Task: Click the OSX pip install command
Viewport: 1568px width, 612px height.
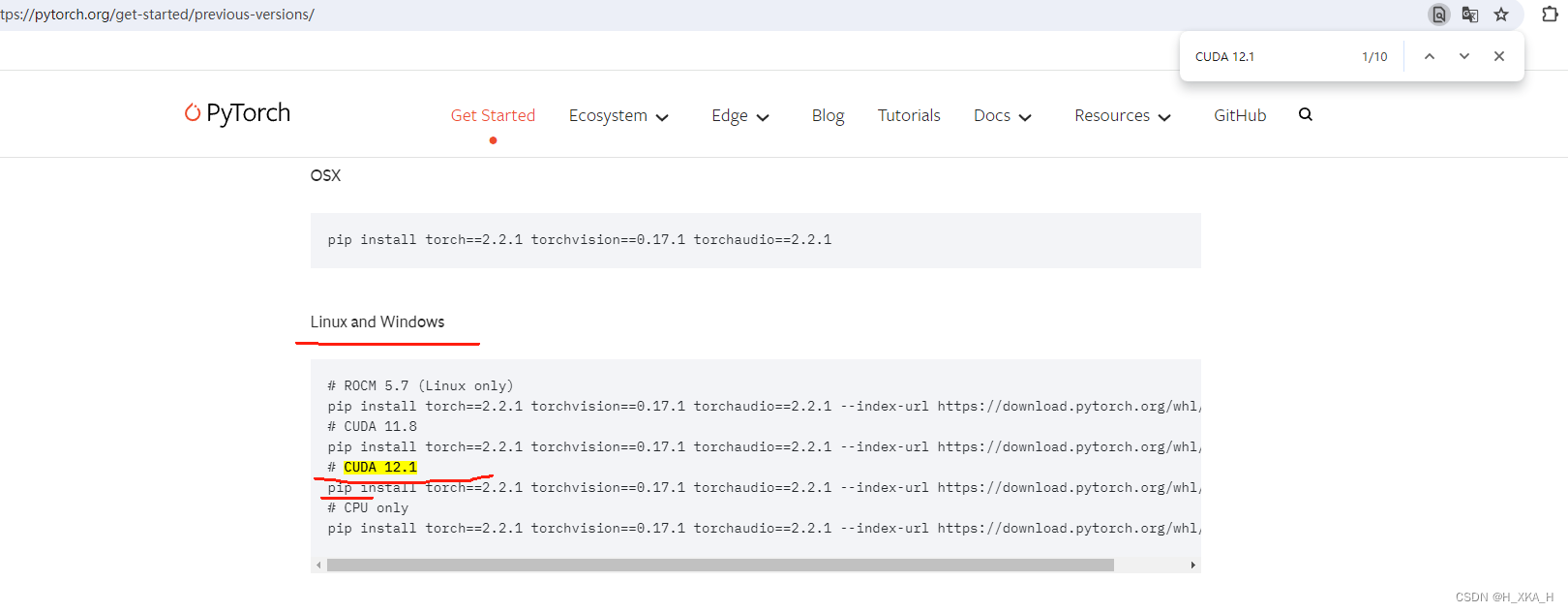Action: click(580, 239)
